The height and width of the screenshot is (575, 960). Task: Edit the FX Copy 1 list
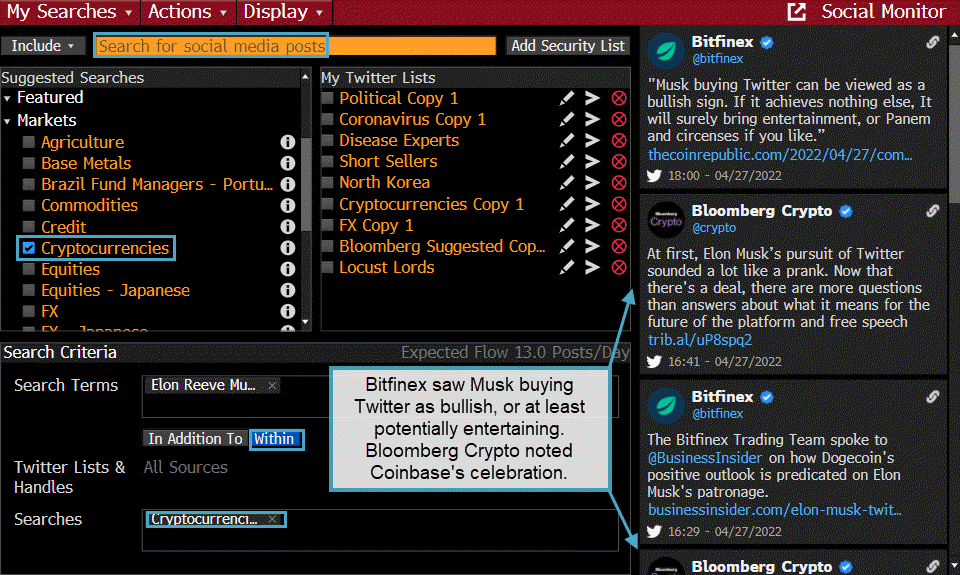(x=567, y=225)
